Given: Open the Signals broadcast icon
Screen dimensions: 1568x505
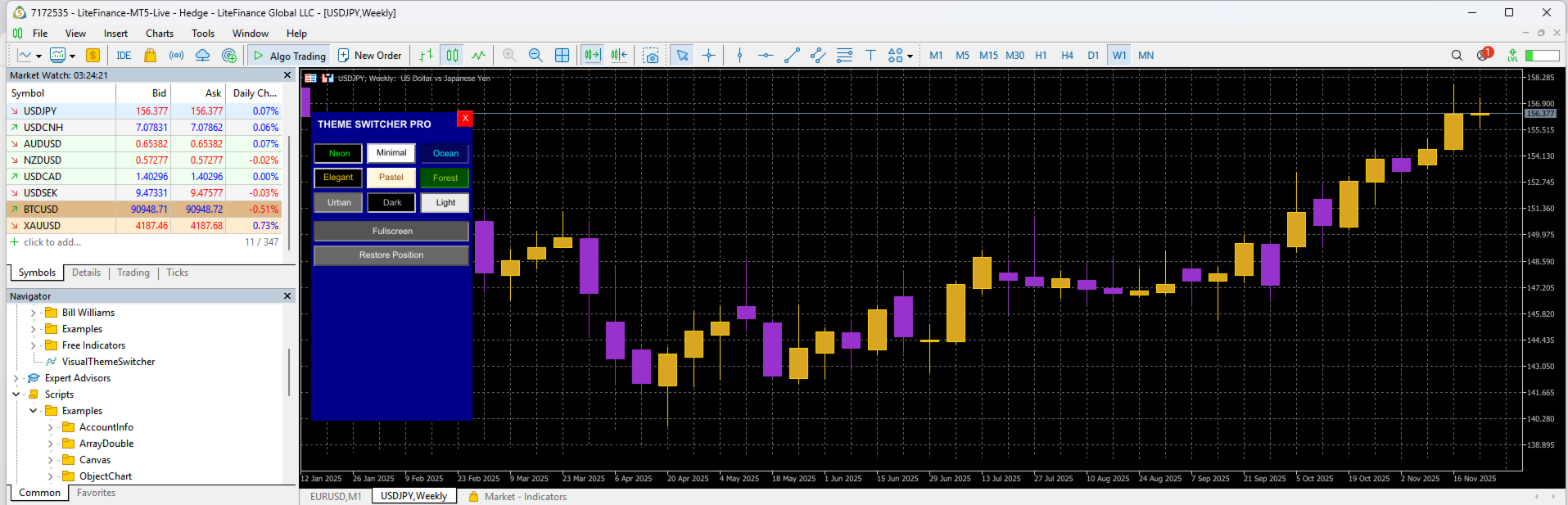Looking at the screenshot, I should coord(176,56).
